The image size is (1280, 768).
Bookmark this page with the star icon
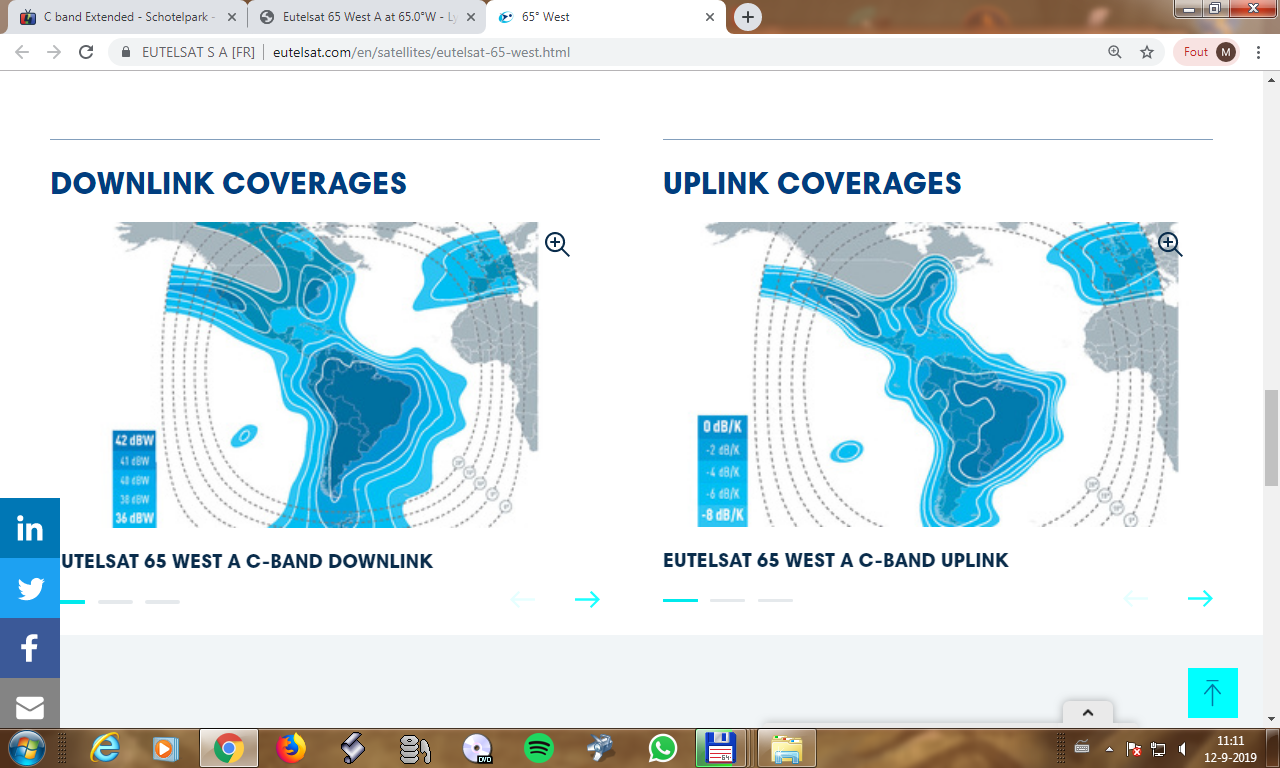(1147, 52)
